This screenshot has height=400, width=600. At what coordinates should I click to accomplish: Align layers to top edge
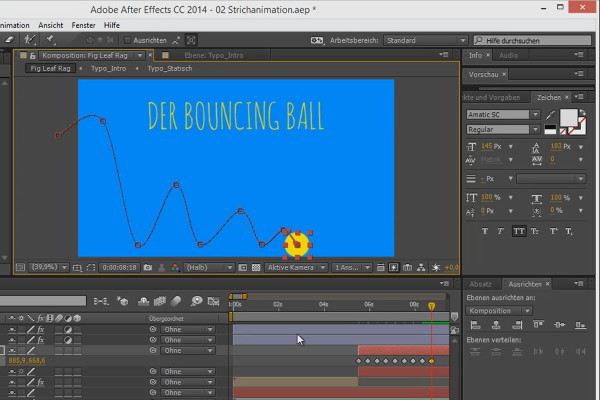click(538, 325)
